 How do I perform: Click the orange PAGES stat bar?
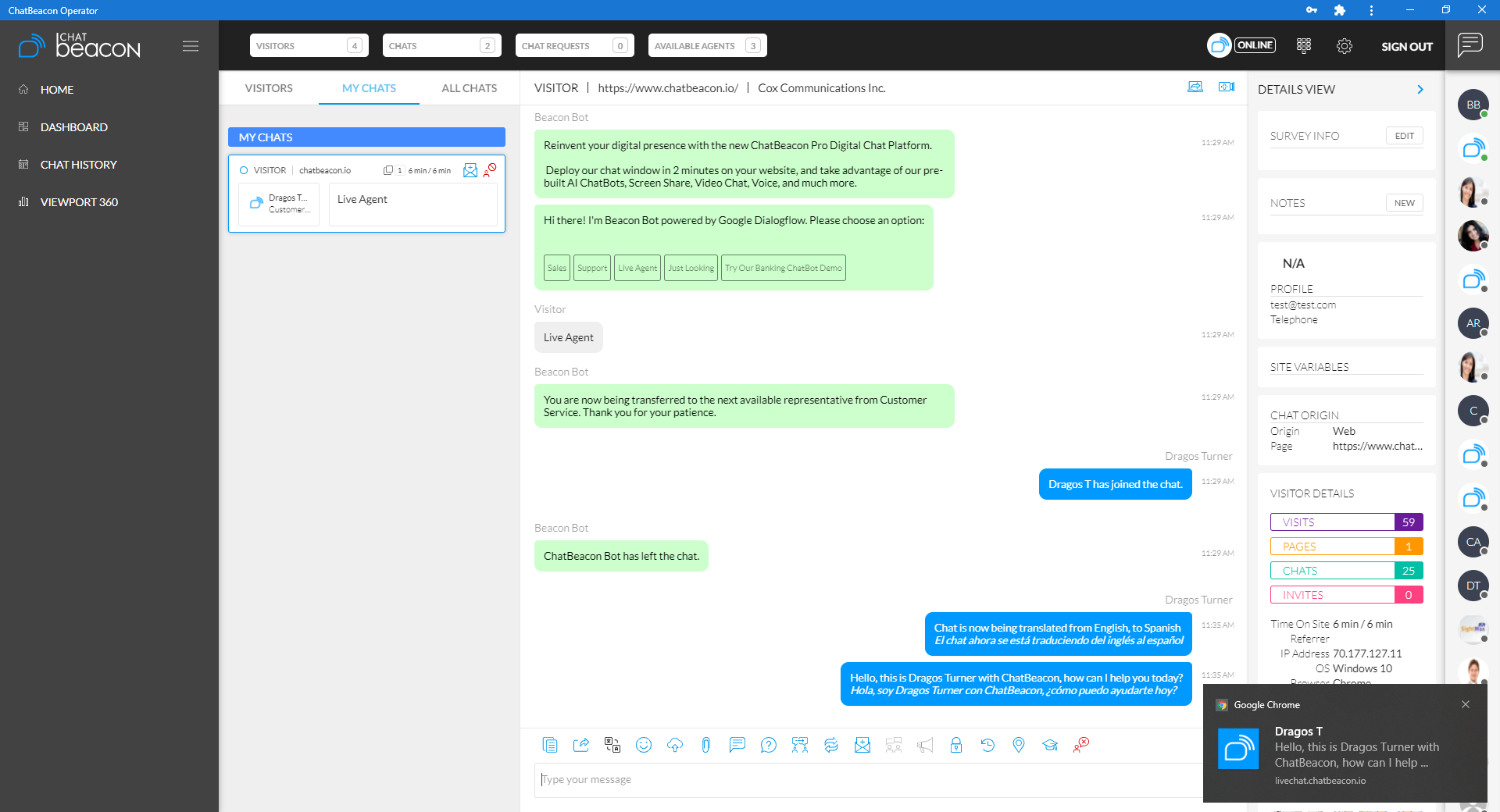pyautogui.click(x=1346, y=547)
